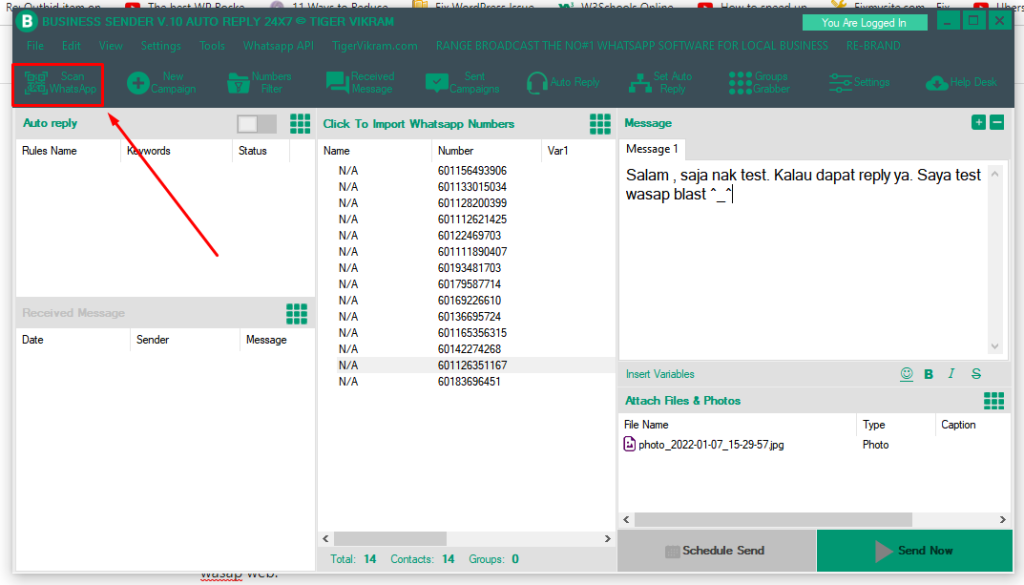This screenshot has height=585, width=1024.
Task: Click inside the message text box
Action: point(804,261)
